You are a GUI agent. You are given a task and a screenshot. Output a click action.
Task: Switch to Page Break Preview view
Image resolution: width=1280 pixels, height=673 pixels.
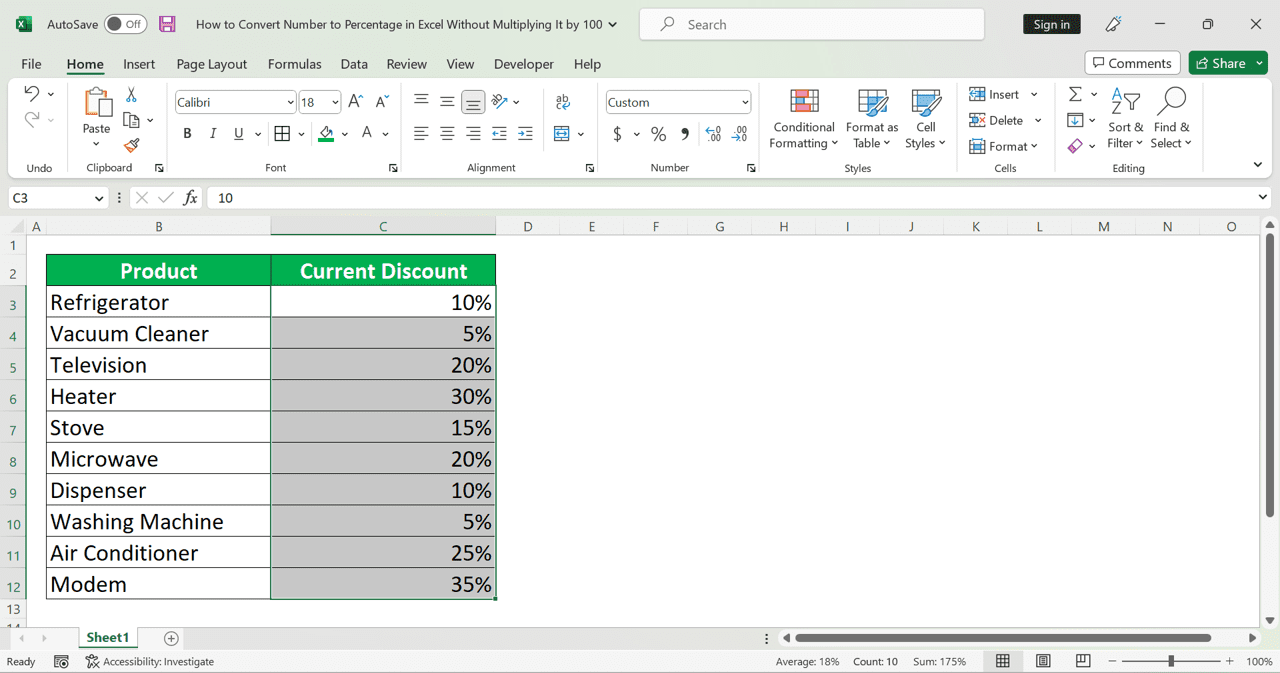(1083, 661)
